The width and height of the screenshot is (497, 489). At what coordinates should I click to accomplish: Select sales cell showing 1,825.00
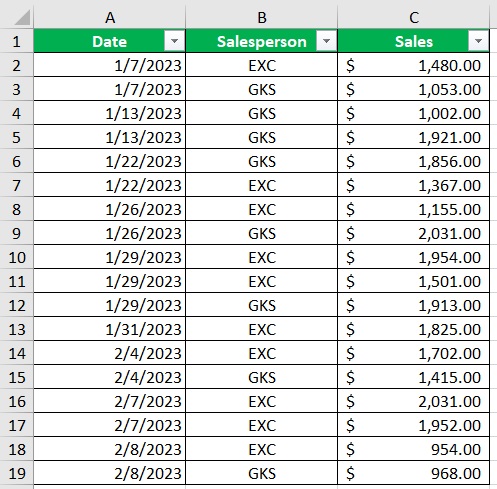pos(414,329)
